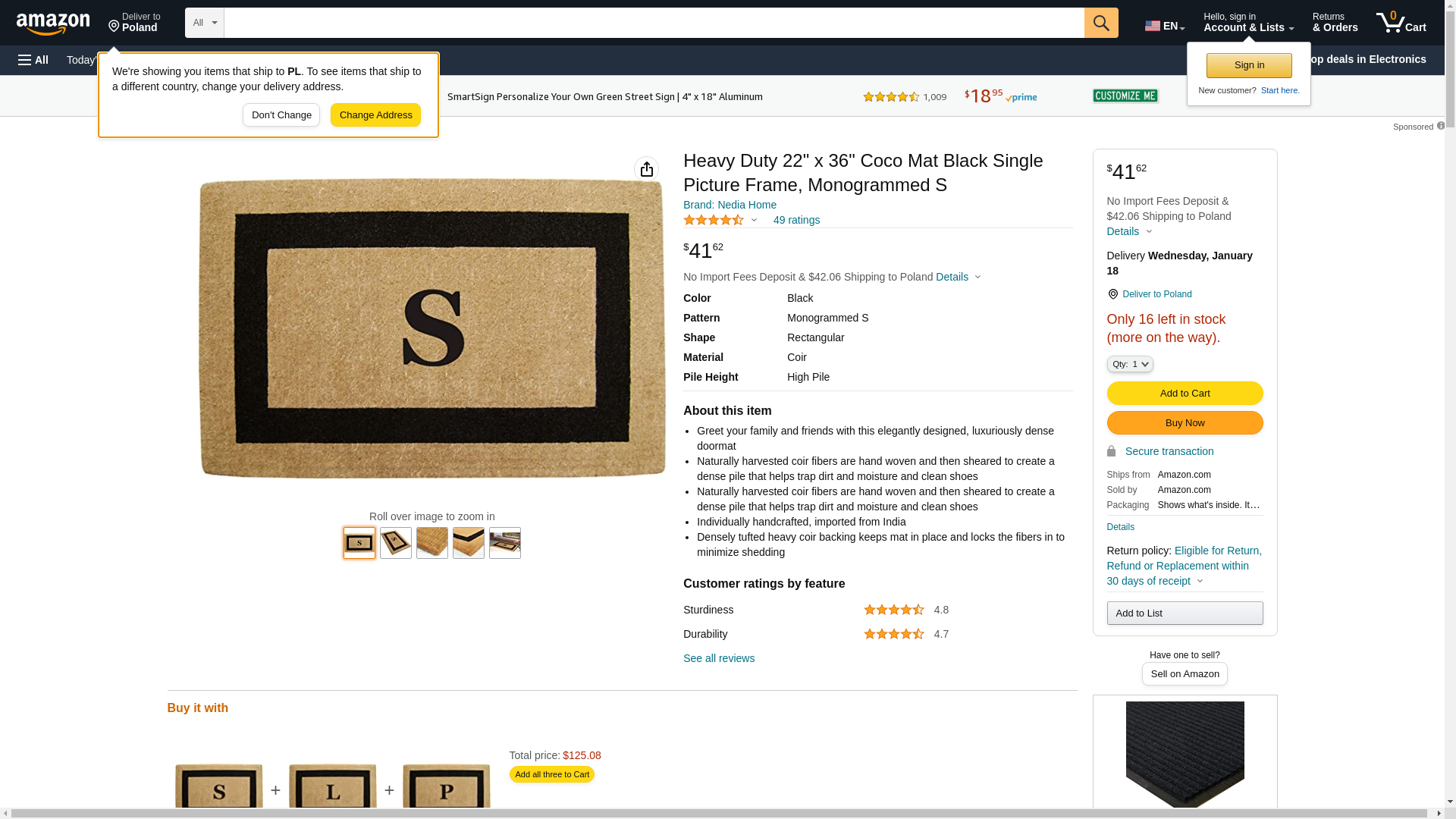Open the 49 ratings link
The width and height of the screenshot is (1456, 819).
click(795, 220)
